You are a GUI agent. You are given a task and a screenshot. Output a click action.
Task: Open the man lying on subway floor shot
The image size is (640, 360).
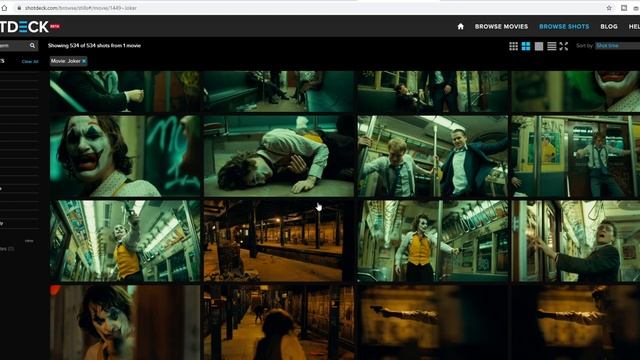coord(279,156)
